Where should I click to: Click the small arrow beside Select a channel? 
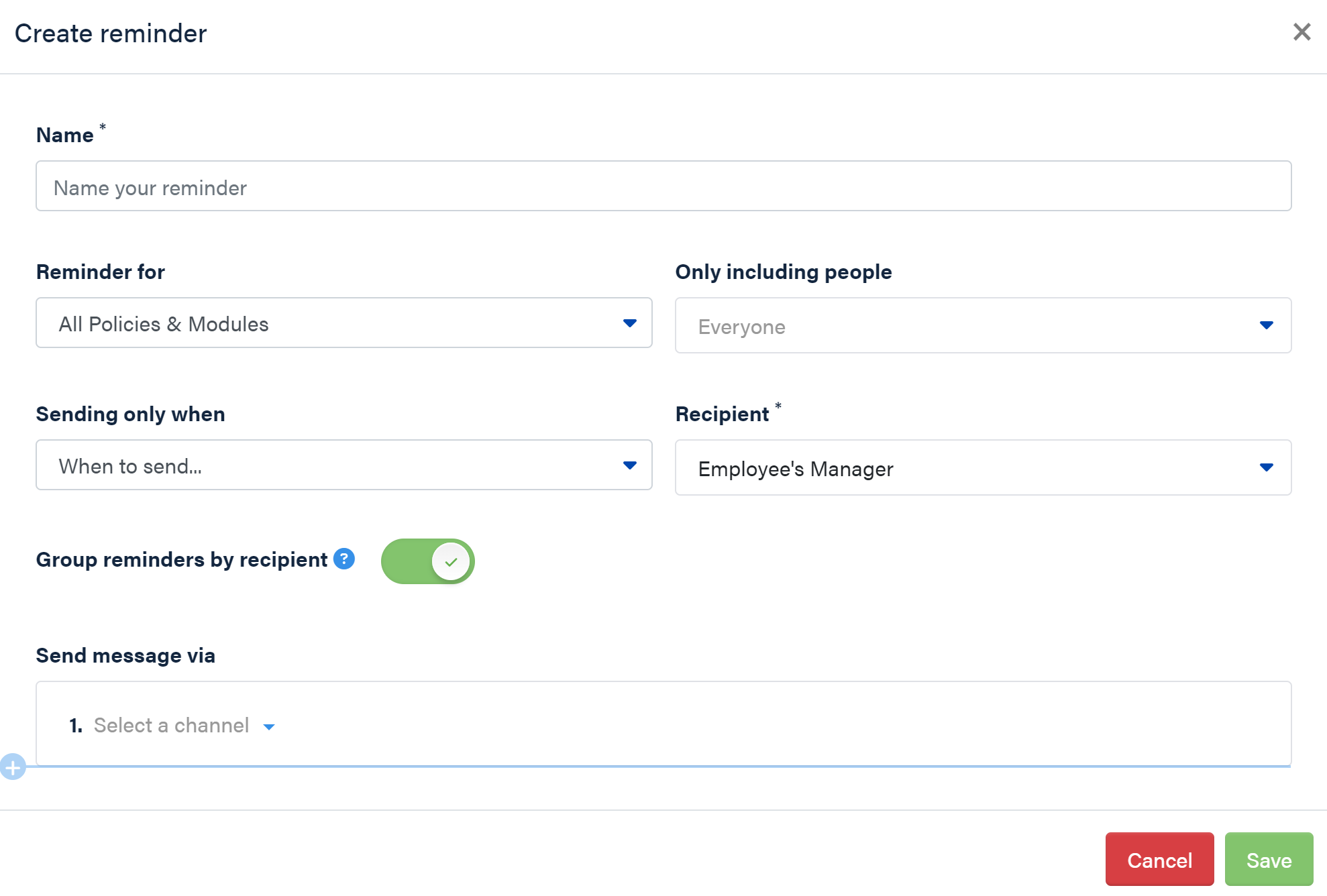pos(269,727)
